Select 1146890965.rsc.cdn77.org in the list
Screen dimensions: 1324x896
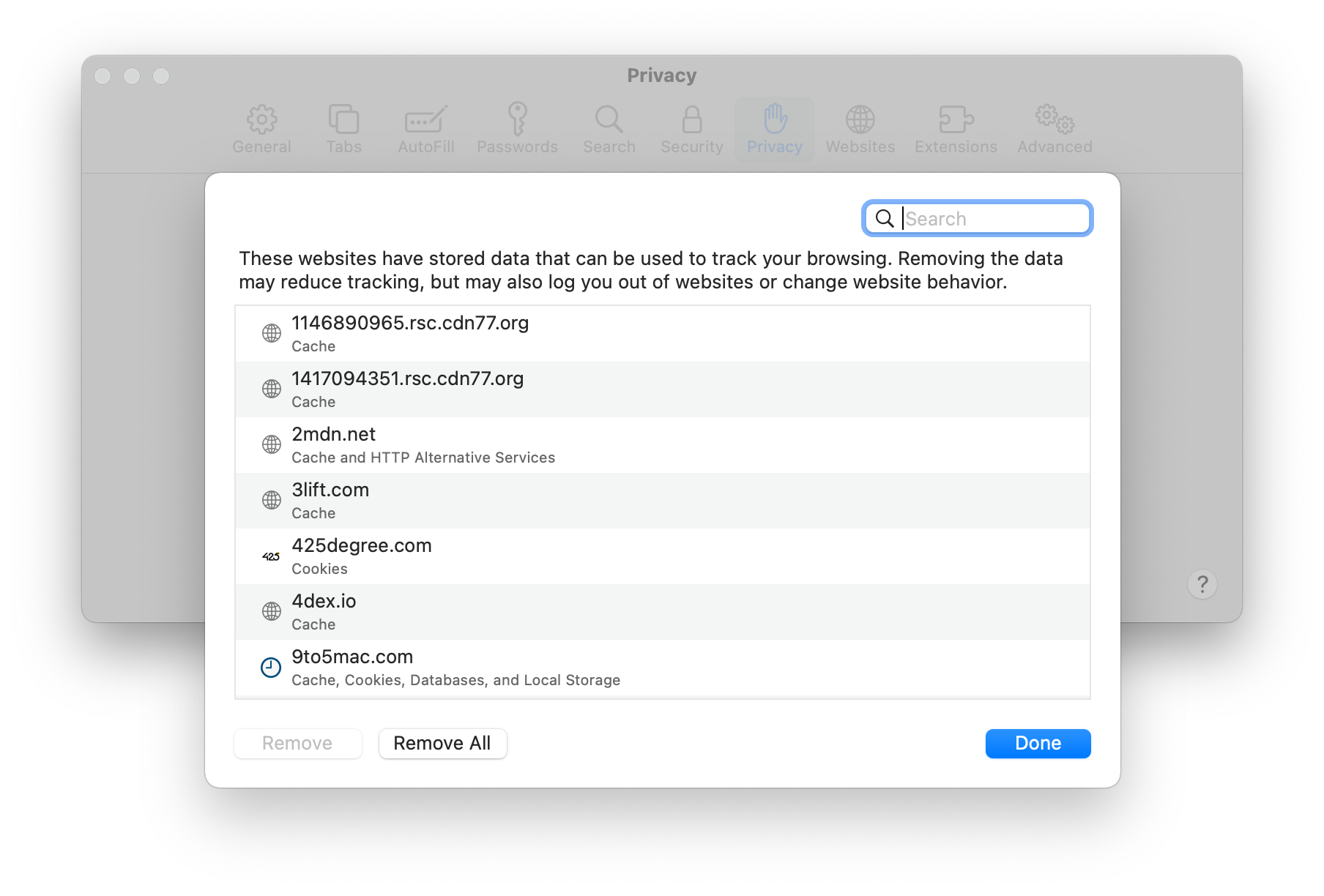(x=662, y=334)
